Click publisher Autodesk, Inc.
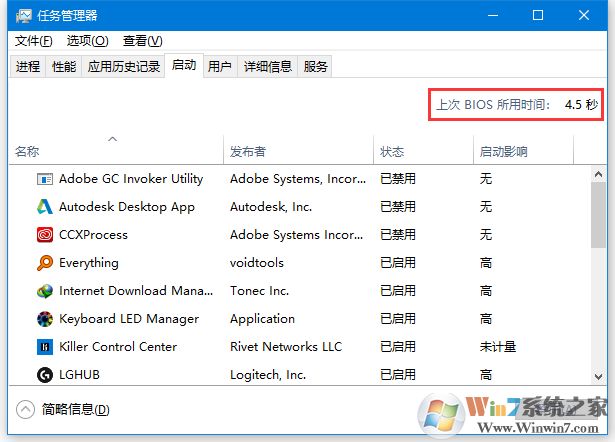The height and width of the screenshot is (442, 615). click(x=271, y=207)
